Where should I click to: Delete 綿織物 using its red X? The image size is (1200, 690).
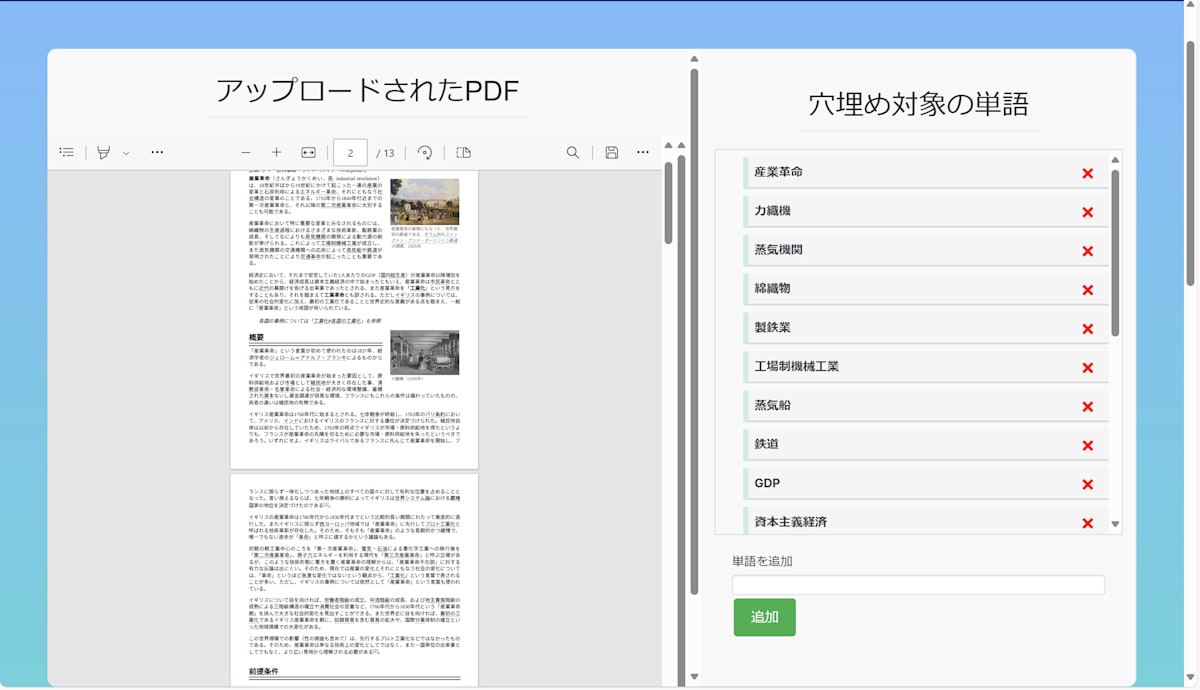[x=1088, y=291]
